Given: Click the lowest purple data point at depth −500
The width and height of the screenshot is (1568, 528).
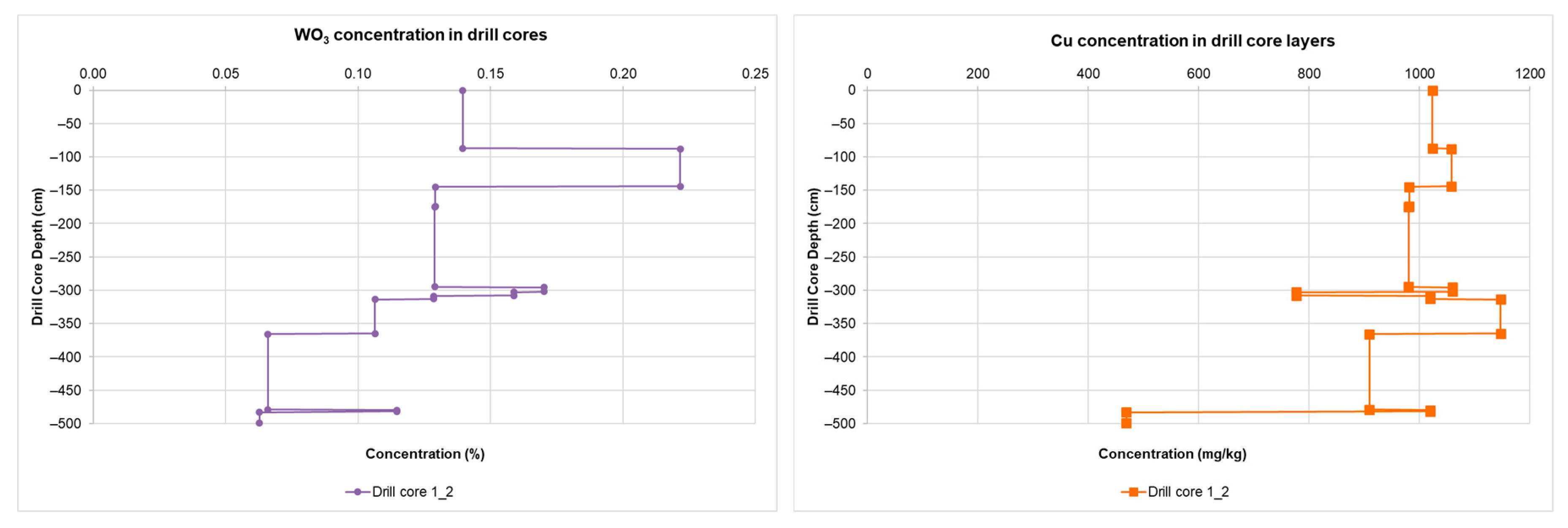Looking at the screenshot, I should [x=259, y=423].
